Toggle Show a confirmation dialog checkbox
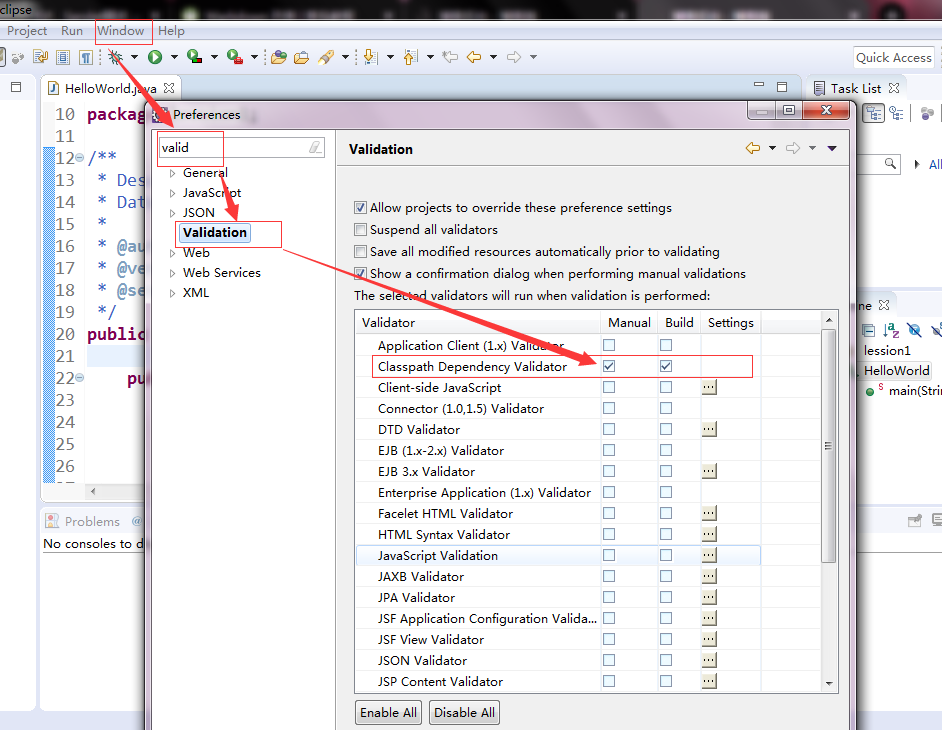 360,273
